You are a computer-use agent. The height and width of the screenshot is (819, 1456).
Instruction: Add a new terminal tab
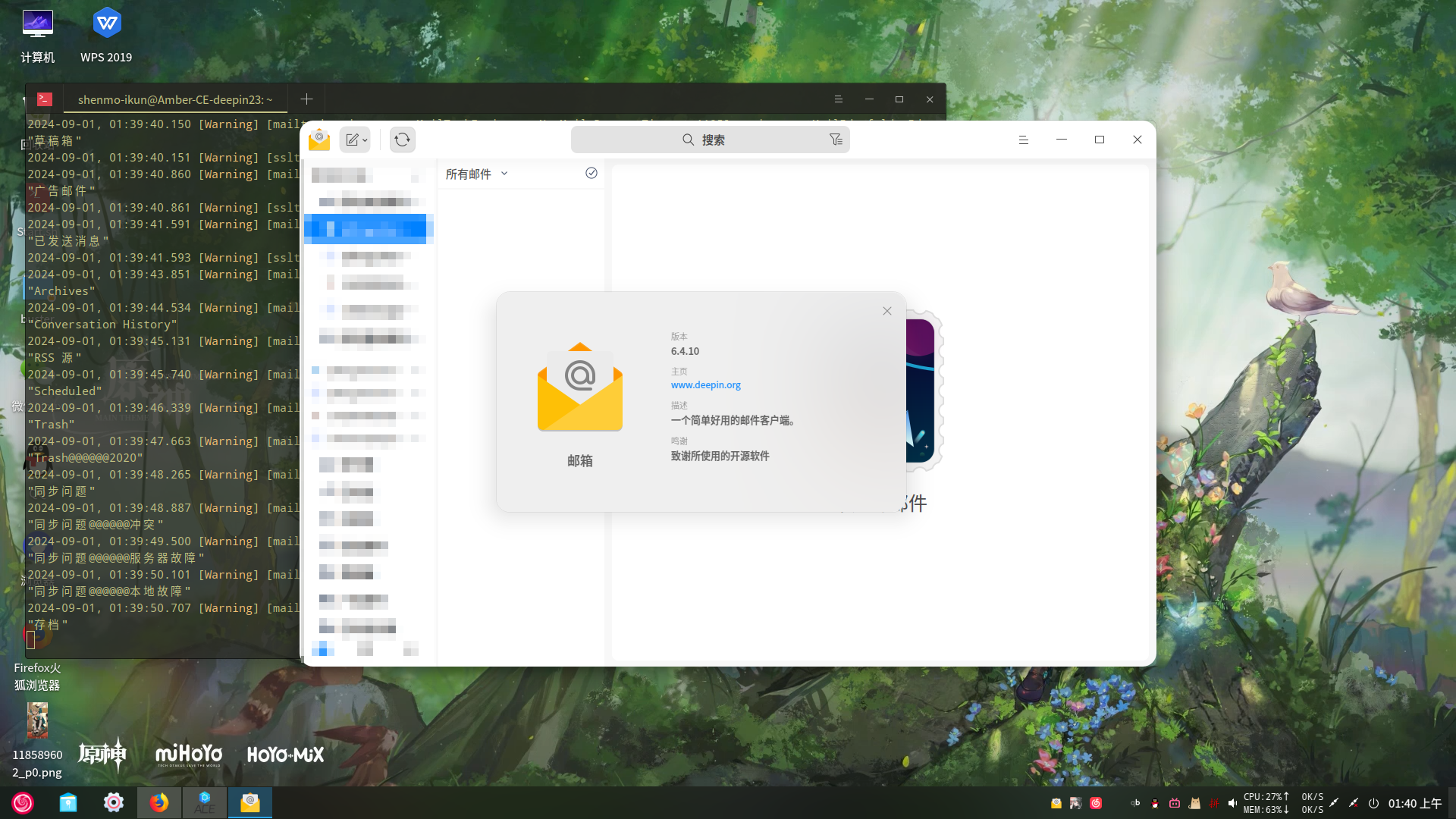point(306,99)
